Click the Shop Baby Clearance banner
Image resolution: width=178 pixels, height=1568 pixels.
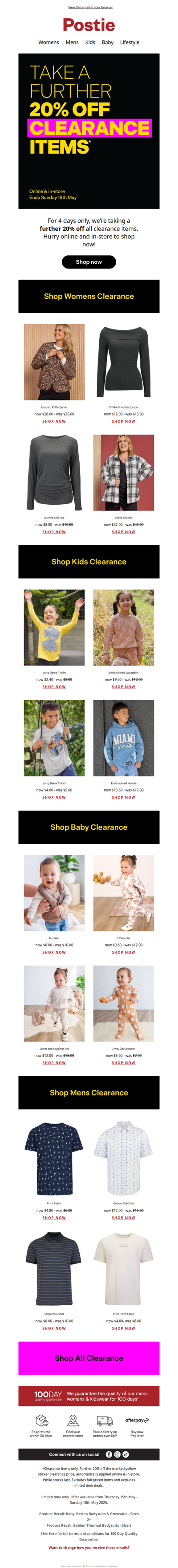click(89, 827)
